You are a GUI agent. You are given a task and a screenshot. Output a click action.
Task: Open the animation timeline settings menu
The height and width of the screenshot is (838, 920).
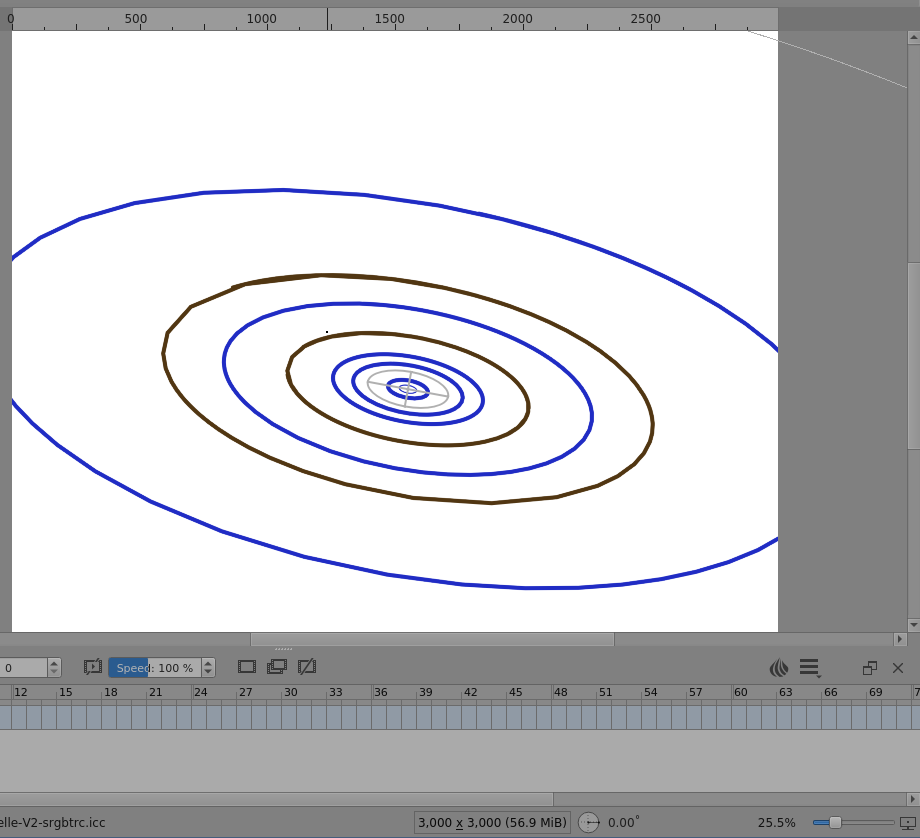[x=810, y=668]
